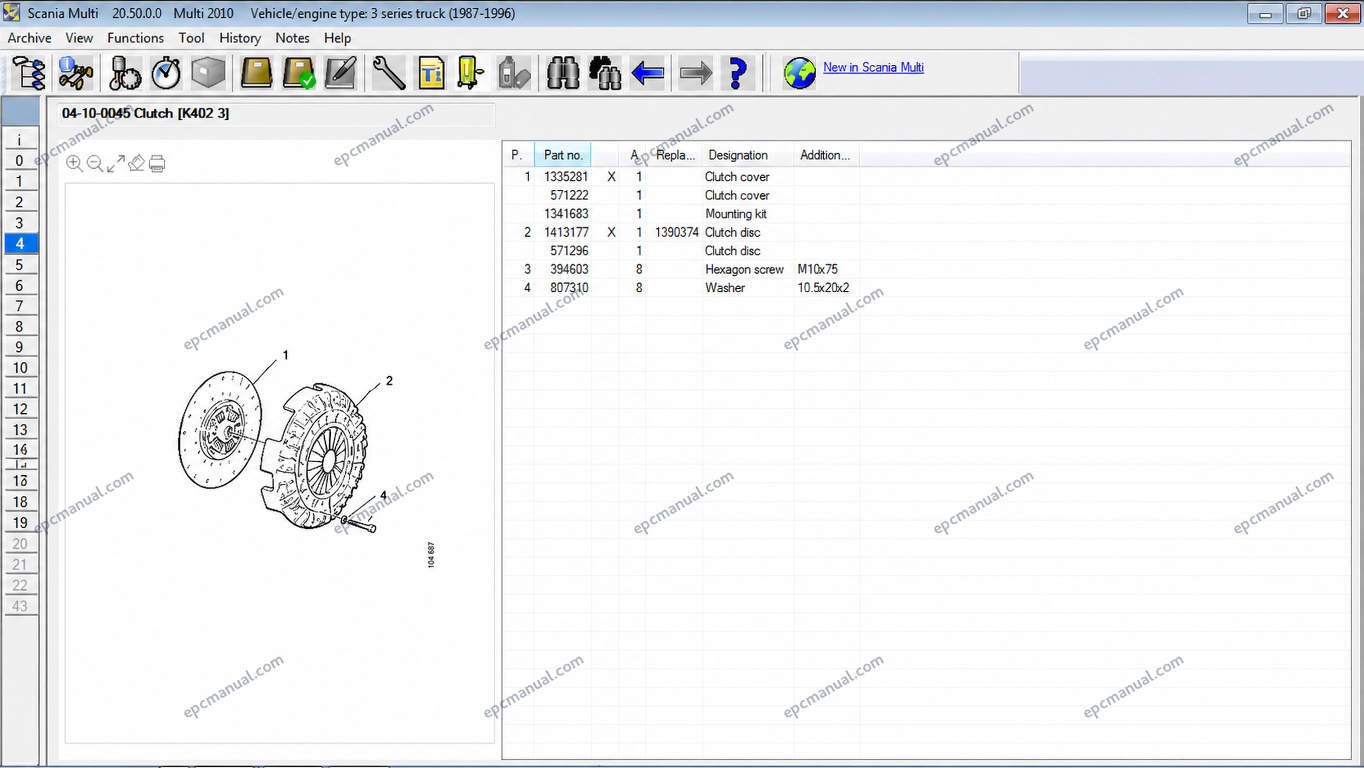Click the Addition... column header

coord(826,155)
